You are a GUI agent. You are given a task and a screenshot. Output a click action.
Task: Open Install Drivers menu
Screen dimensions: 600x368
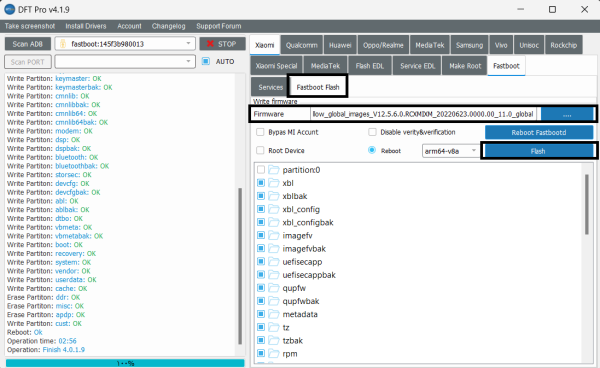pos(86,26)
